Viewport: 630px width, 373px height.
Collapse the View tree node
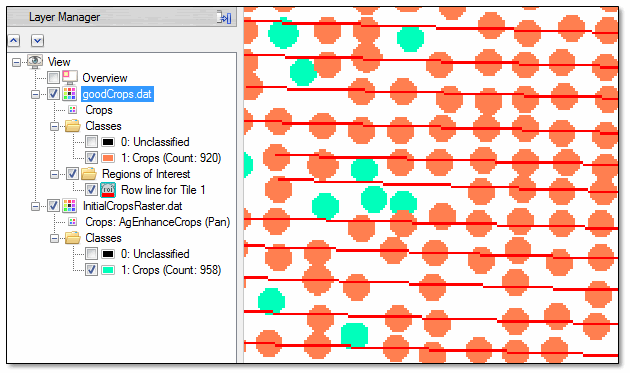[x=16, y=62]
